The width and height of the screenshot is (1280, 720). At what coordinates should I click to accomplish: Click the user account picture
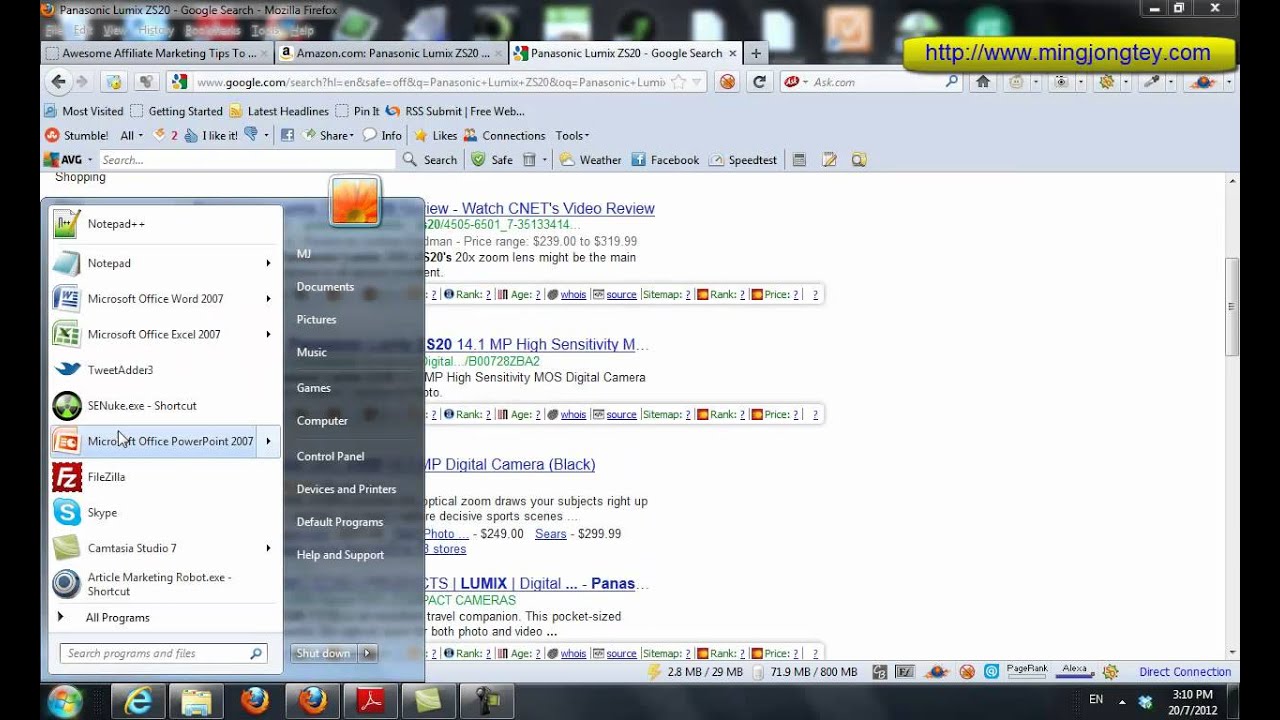point(354,201)
